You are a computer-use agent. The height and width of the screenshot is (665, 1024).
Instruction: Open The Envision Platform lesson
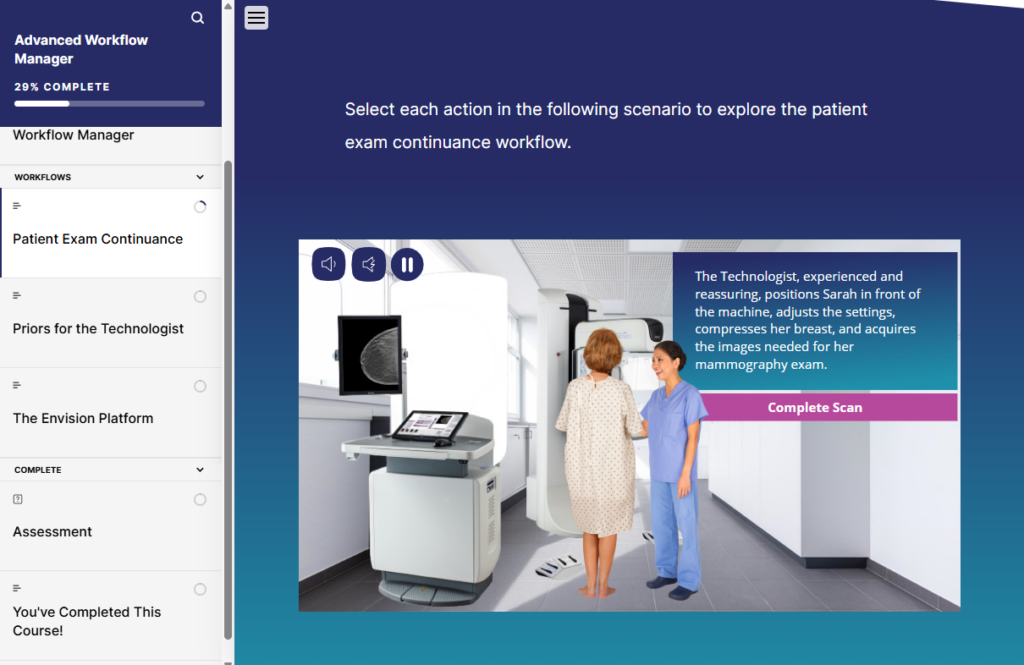point(111,412)
